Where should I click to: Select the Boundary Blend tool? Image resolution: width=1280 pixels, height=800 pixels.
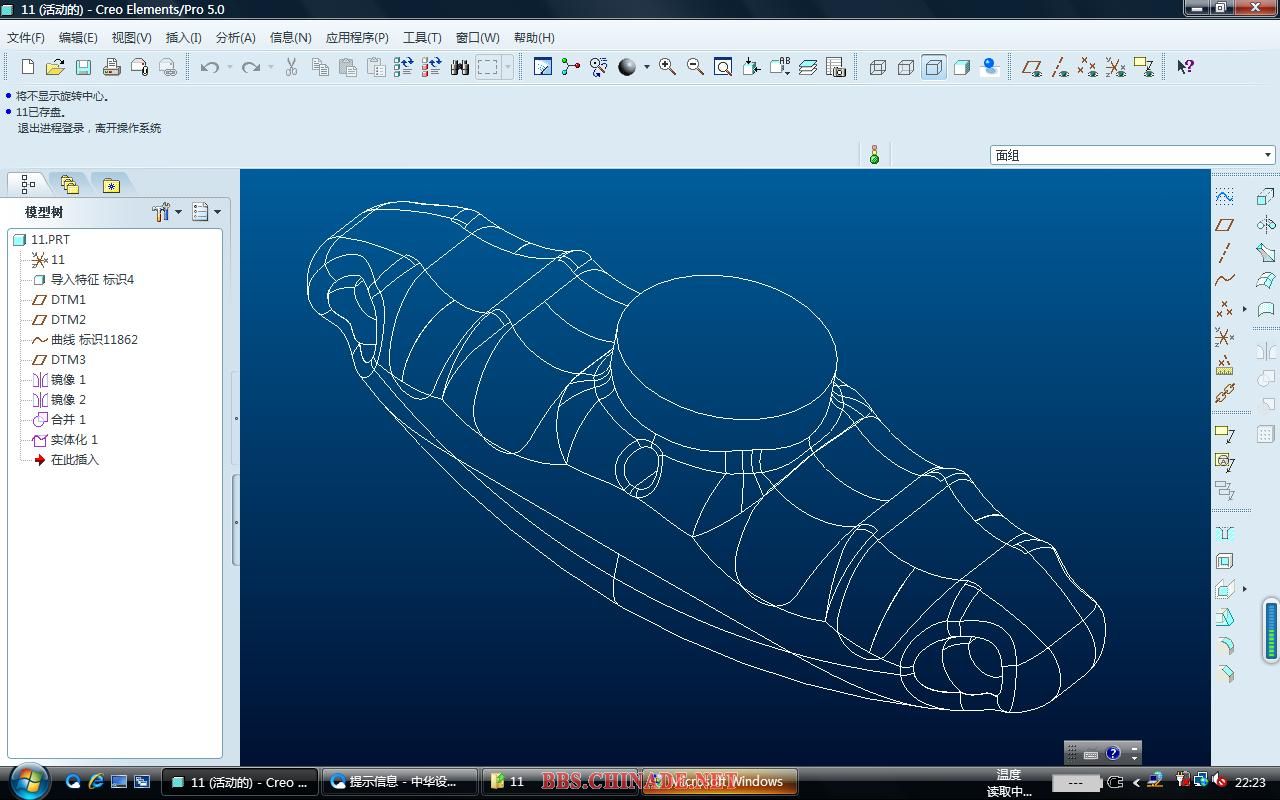click(x=1265, y=280)
